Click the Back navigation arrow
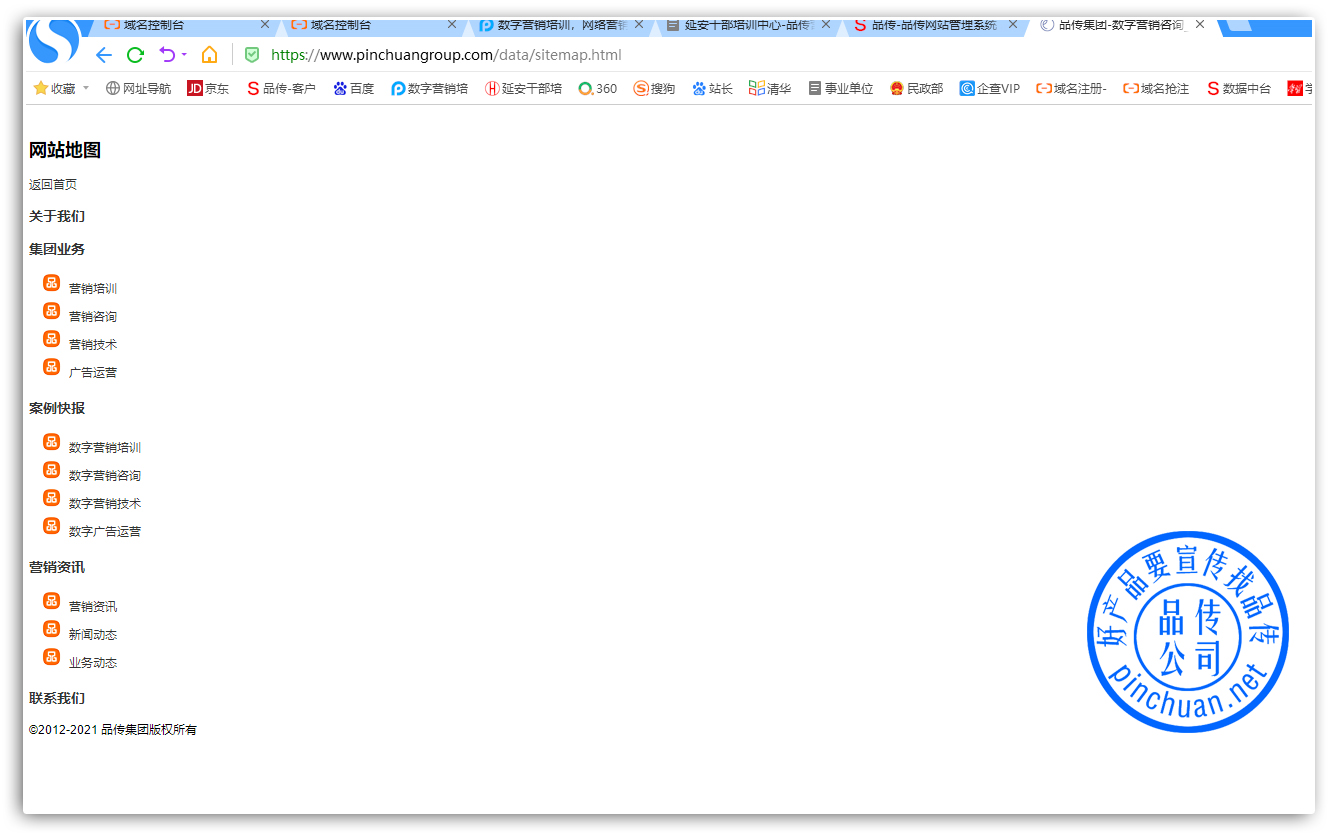Screen dimensions: 1343x833 coord(103,55)
